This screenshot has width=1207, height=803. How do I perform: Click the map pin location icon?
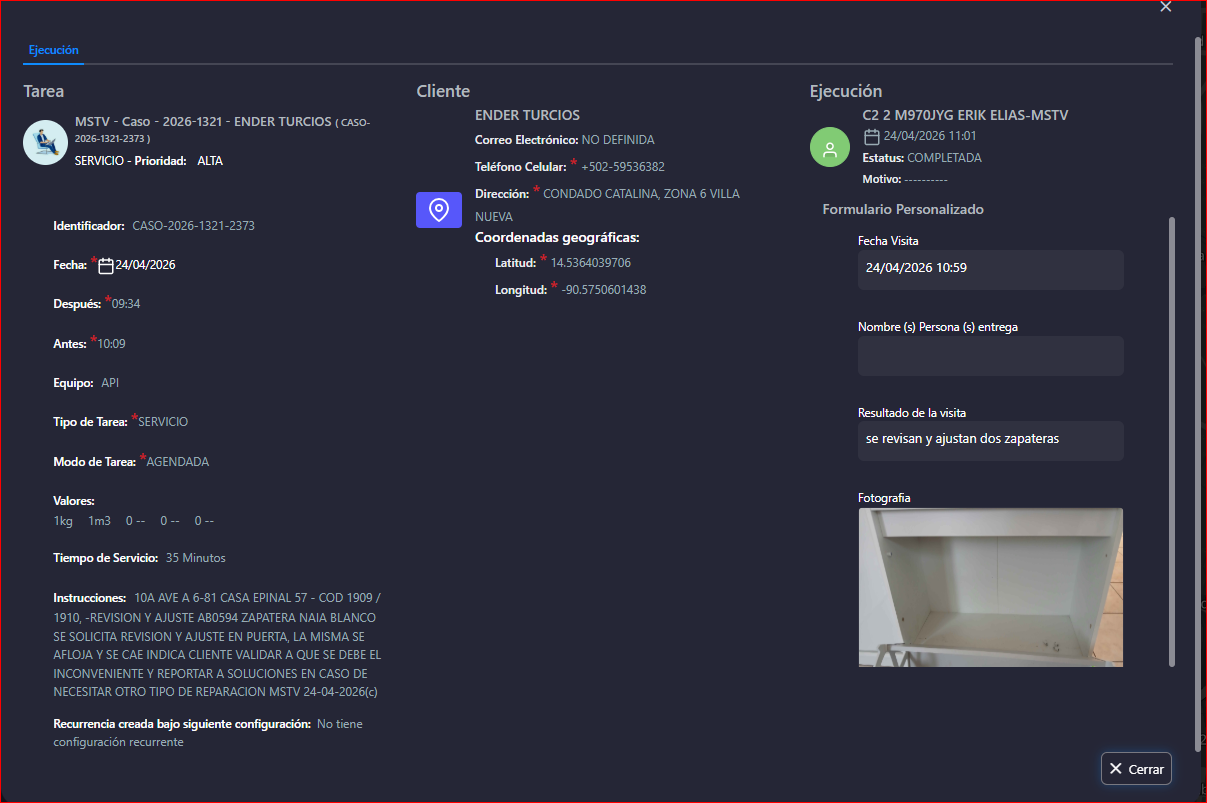pos(438,210)
